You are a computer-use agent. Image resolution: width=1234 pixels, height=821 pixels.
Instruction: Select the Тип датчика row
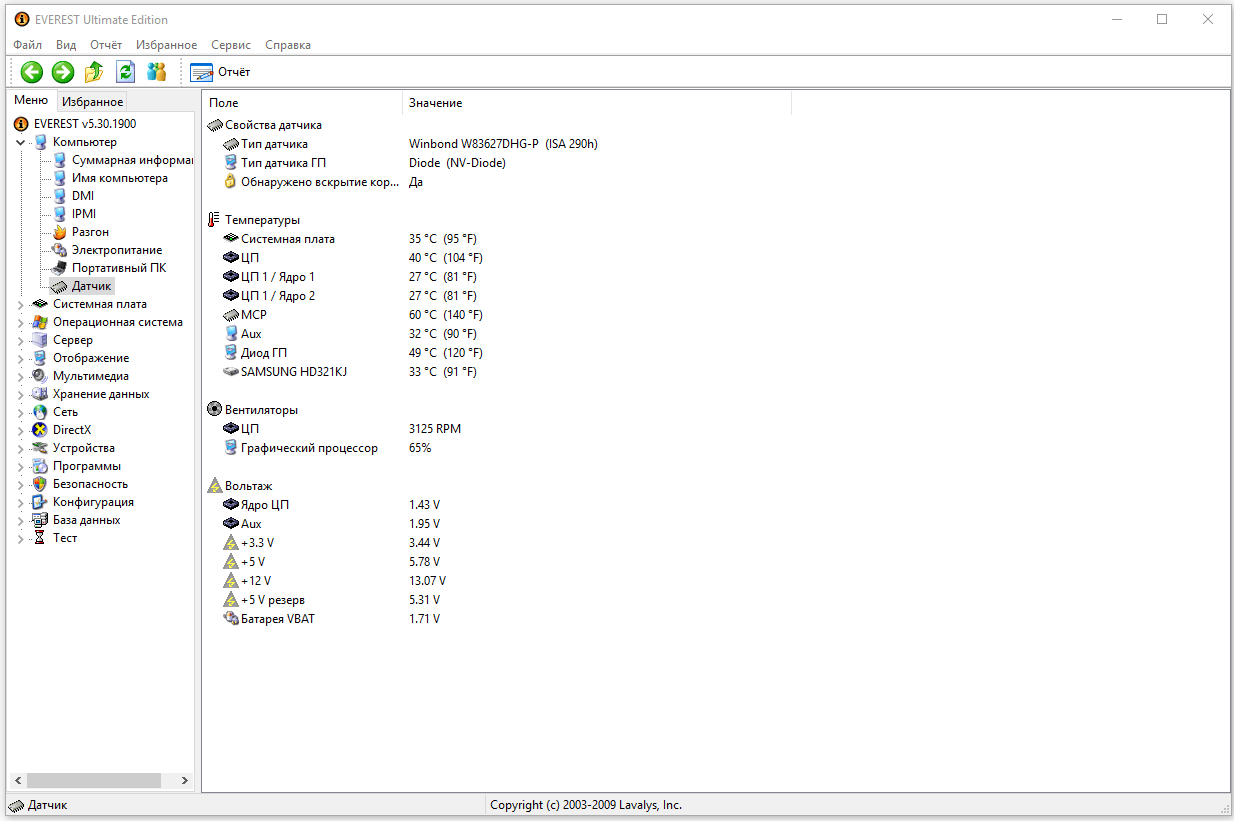410,144
